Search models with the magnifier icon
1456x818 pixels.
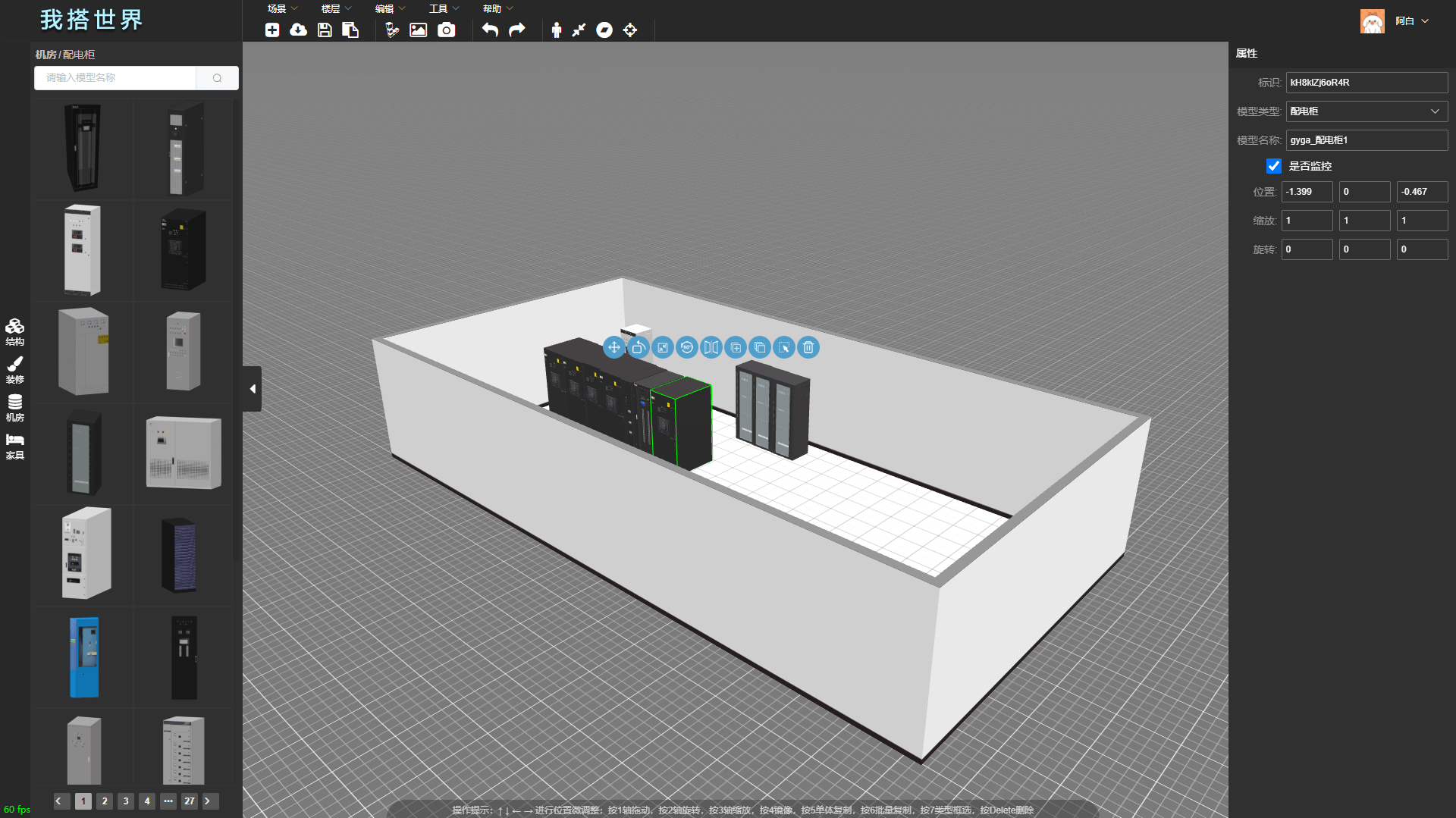tap(218, 78)
